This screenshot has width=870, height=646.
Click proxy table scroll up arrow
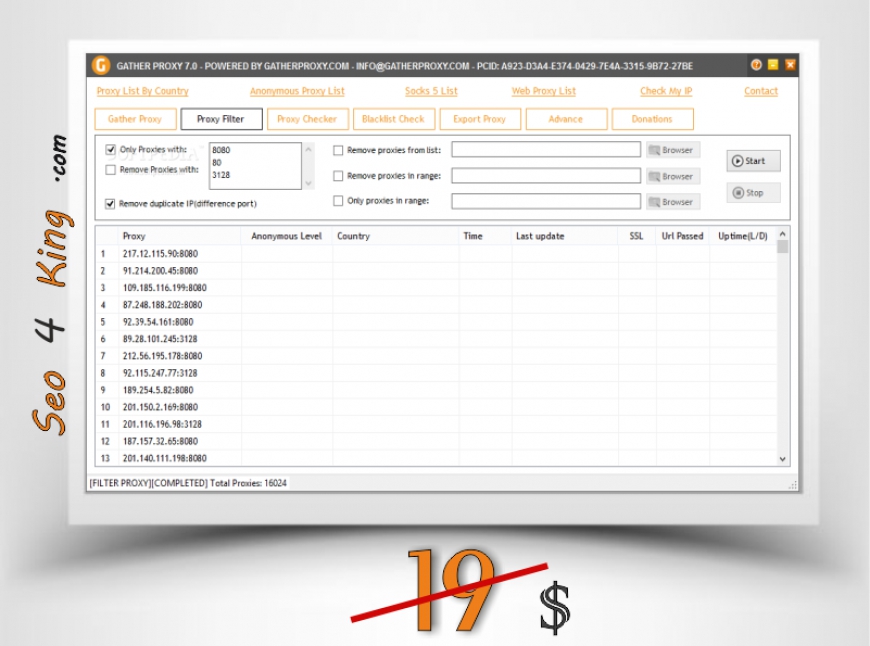pos(782,234)
